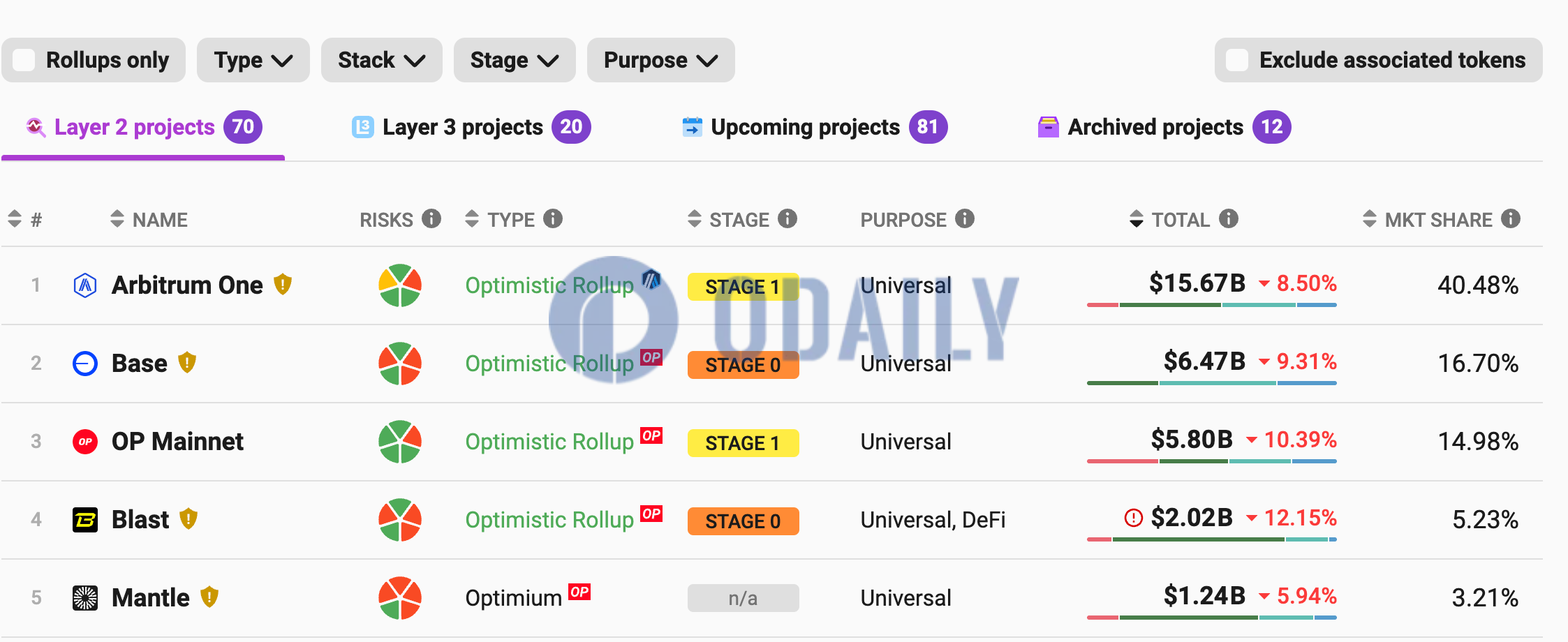Click the OP stack badge on Mantle row
Image resolution: width=1568 pixels, height=642 pixels.
tap(579, 592)
